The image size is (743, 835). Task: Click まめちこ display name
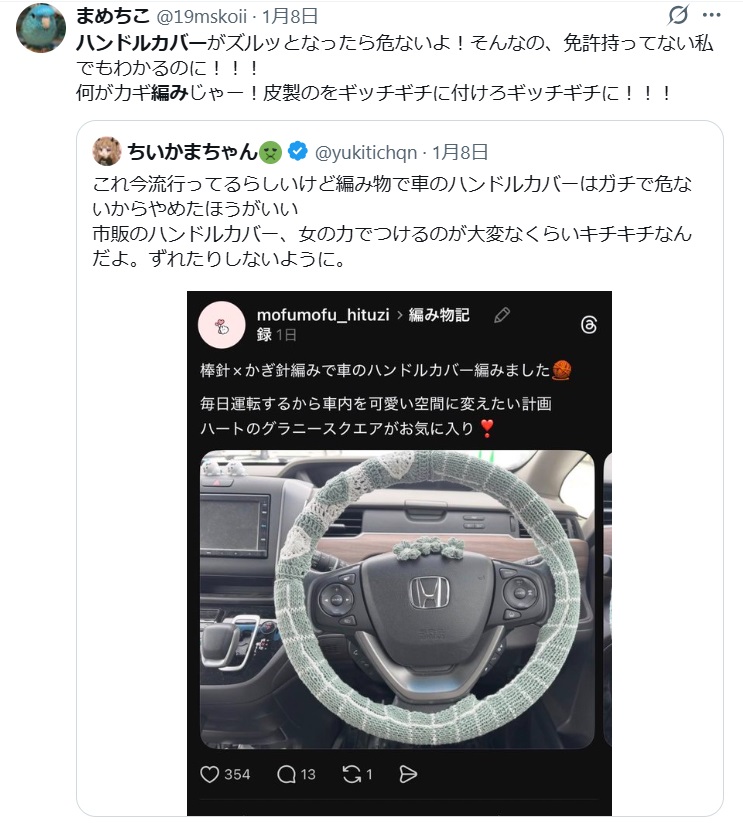(113, 16)
